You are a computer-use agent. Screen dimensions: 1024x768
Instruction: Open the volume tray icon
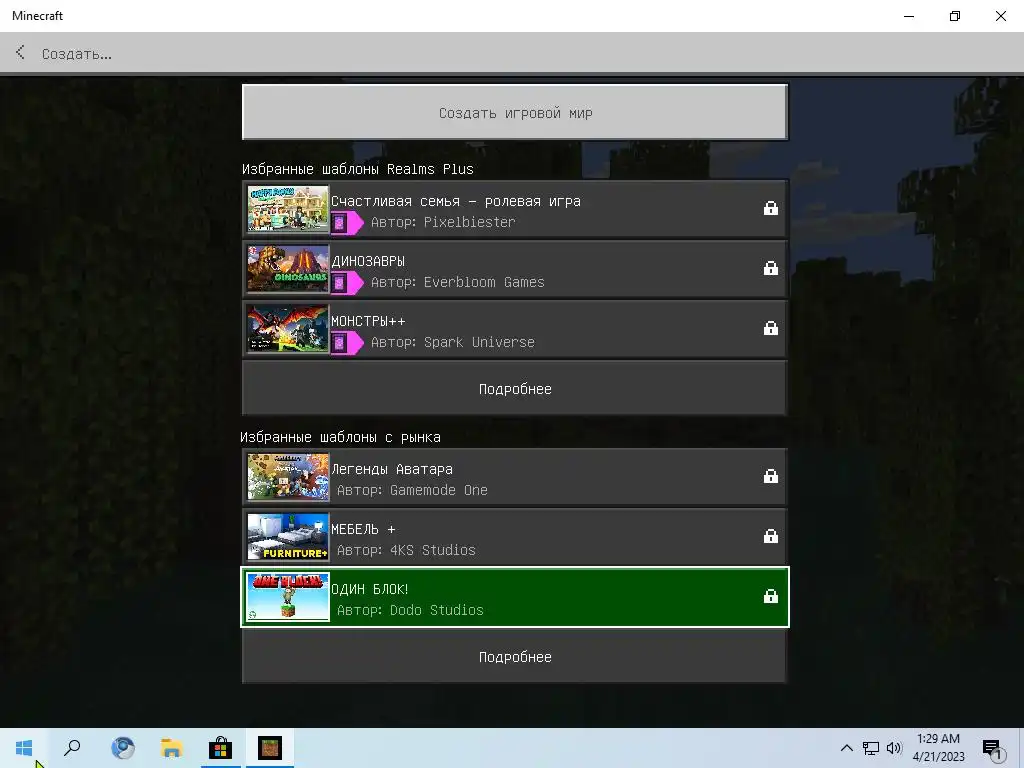pyautogui.click(x=894, y=748)
